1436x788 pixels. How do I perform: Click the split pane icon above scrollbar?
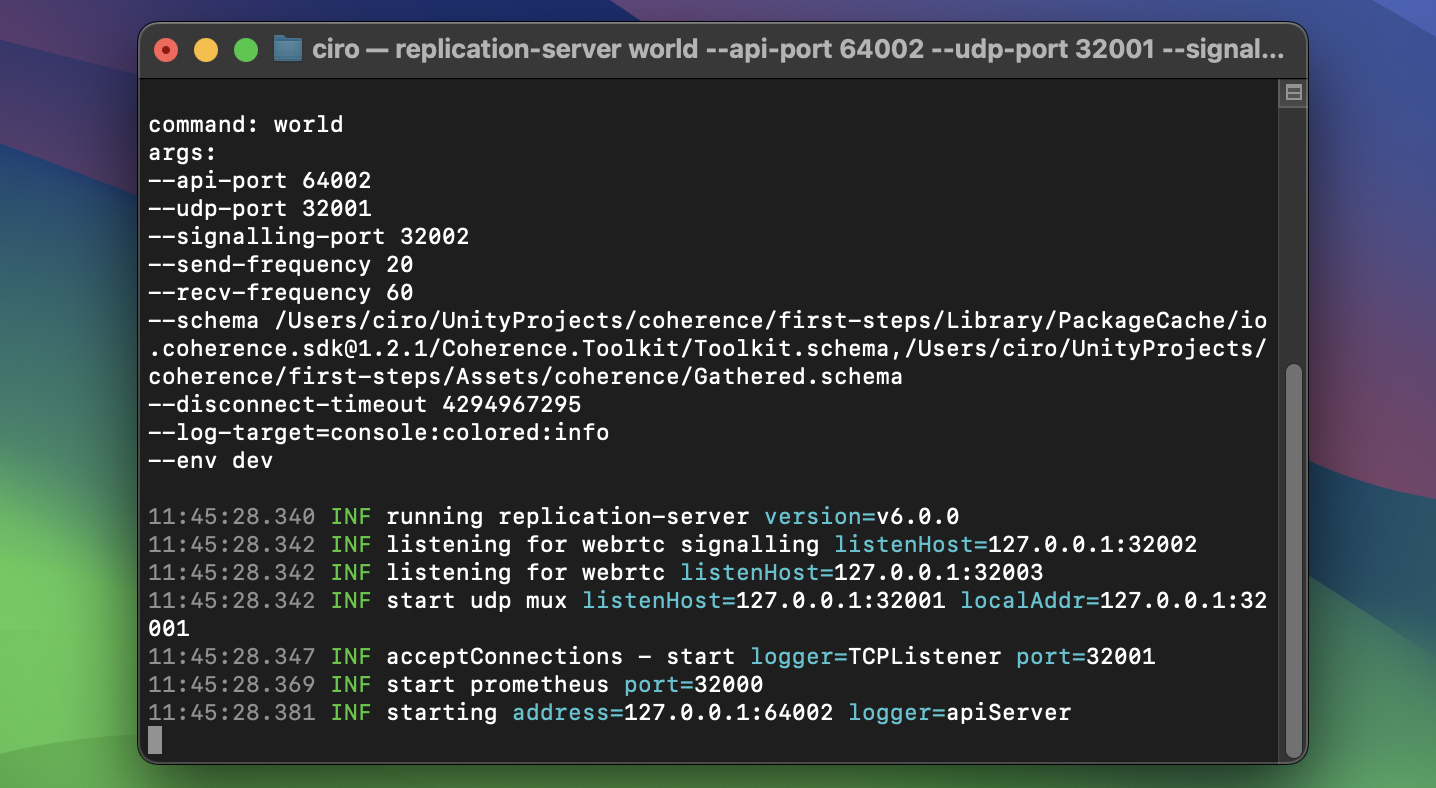coord(1293,93)
